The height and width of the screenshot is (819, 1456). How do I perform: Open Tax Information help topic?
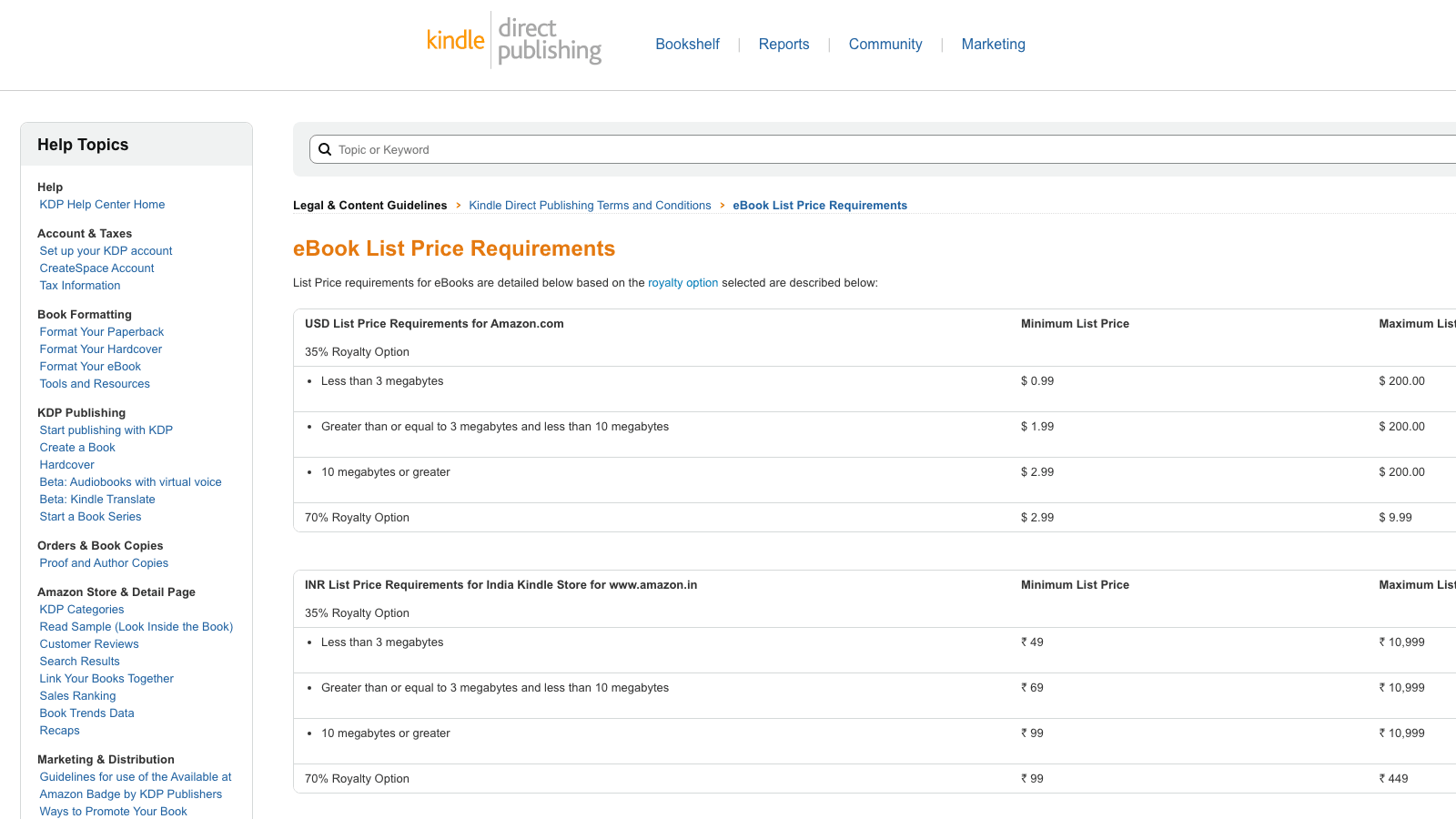pyautogui.click(x=80, y=286)
